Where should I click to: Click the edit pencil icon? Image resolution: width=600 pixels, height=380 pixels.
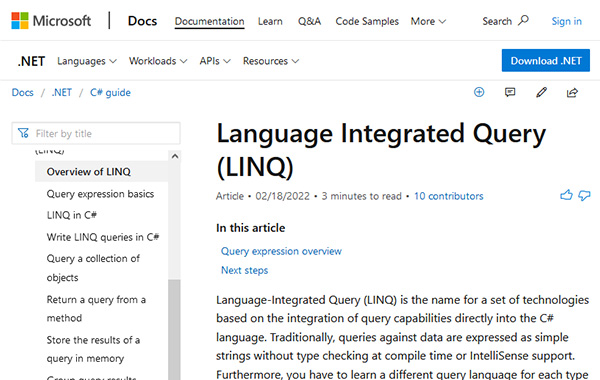(541, 92)
